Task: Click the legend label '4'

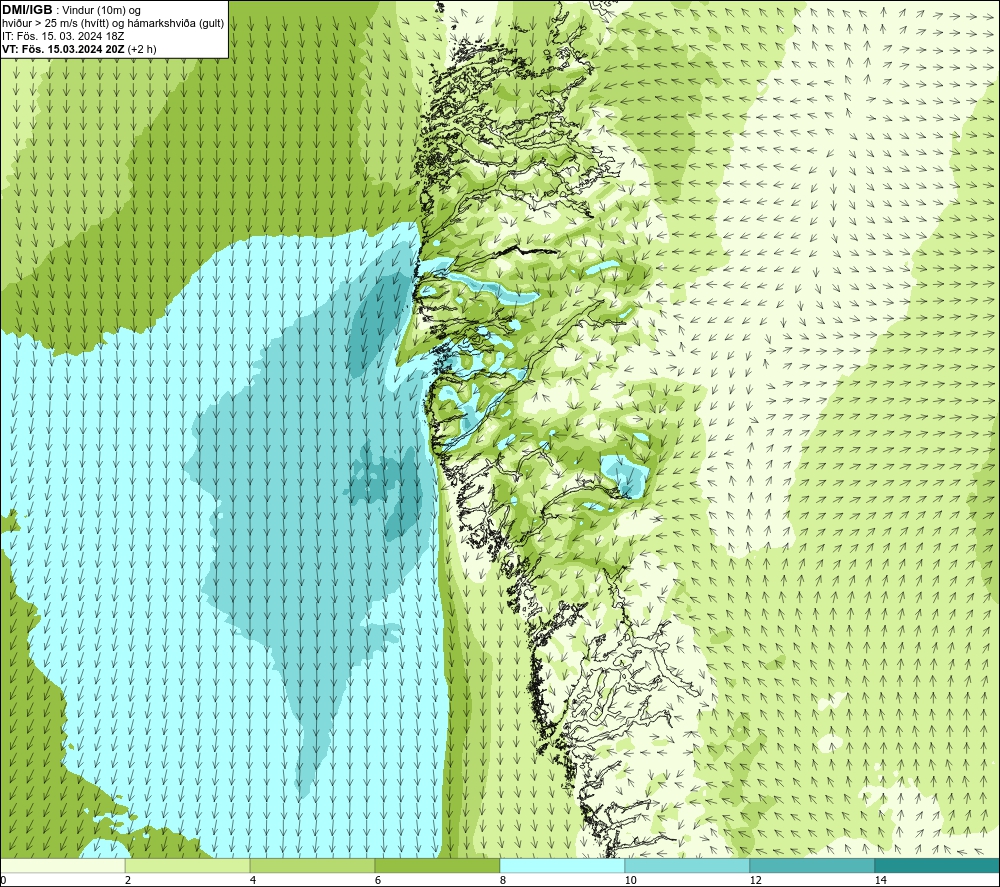Action: [253, 880]
